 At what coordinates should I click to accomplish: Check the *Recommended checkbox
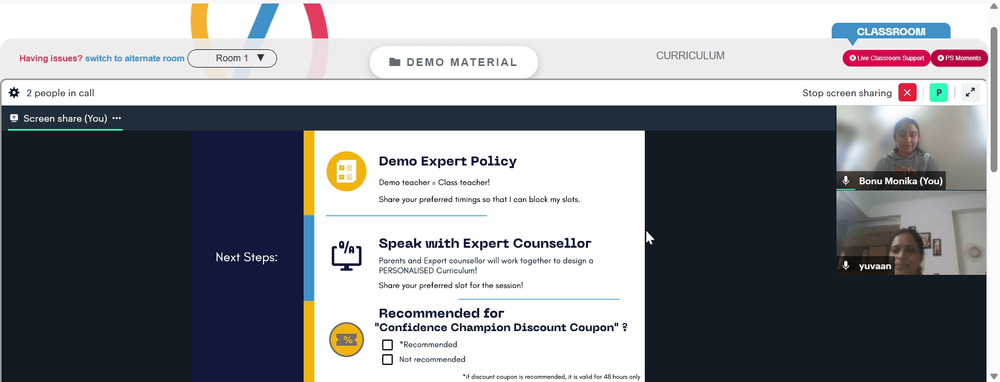click(x=387, y=344)
